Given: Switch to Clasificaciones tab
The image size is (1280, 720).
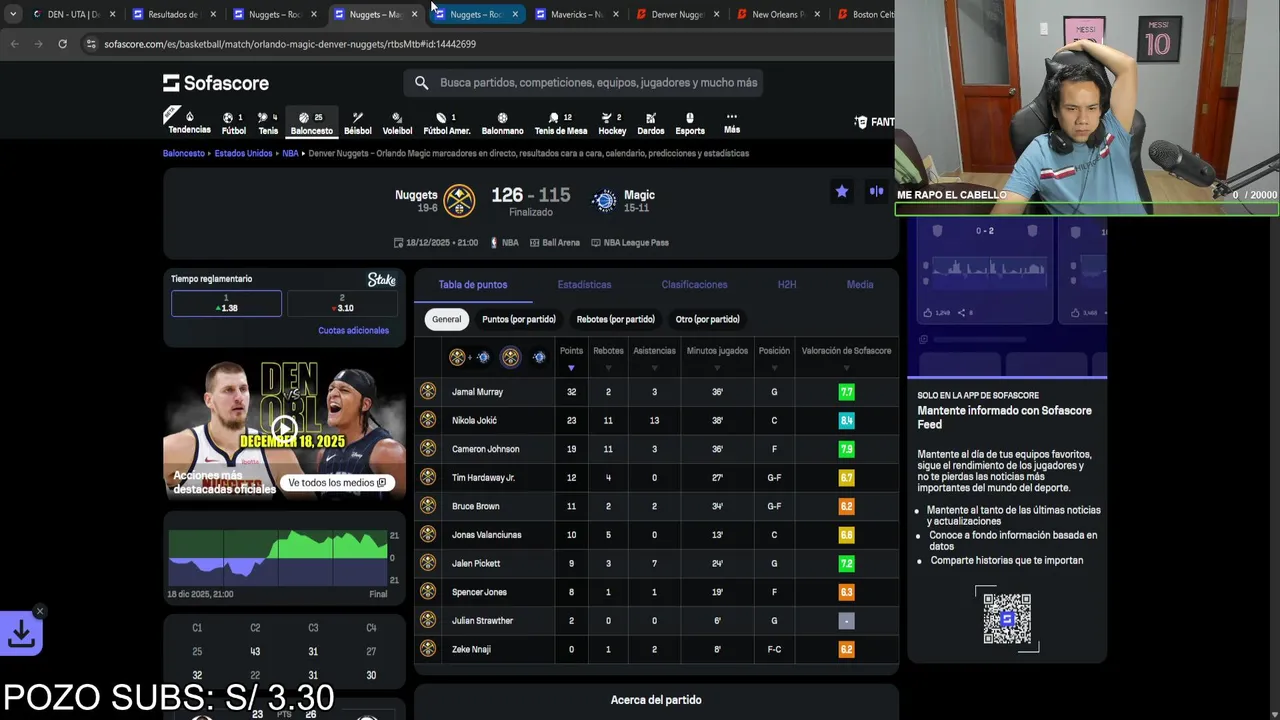Looking at the screenshot, I should click(x=694, y=285).
